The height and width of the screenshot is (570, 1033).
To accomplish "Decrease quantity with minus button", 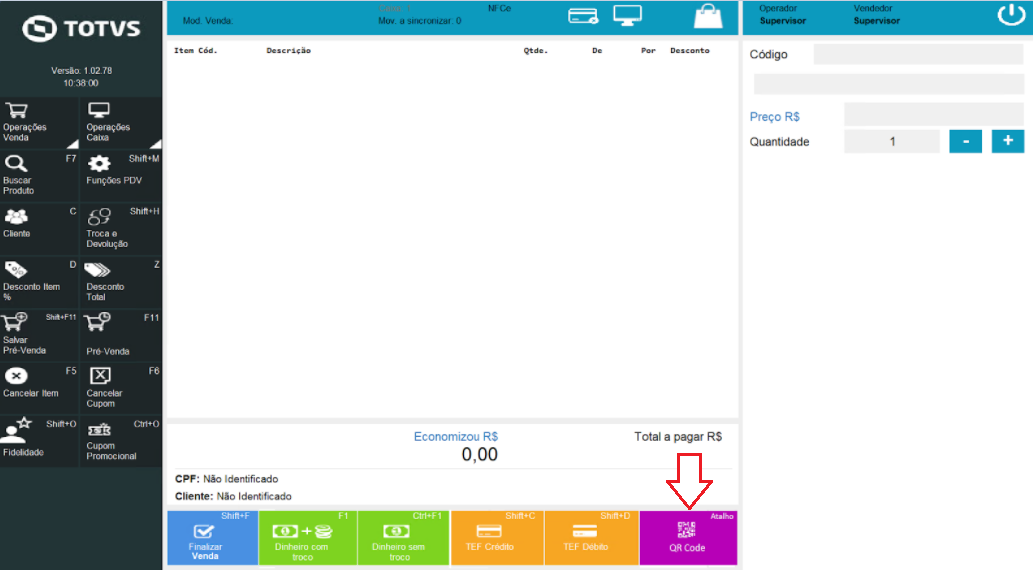I will [966, 141].
